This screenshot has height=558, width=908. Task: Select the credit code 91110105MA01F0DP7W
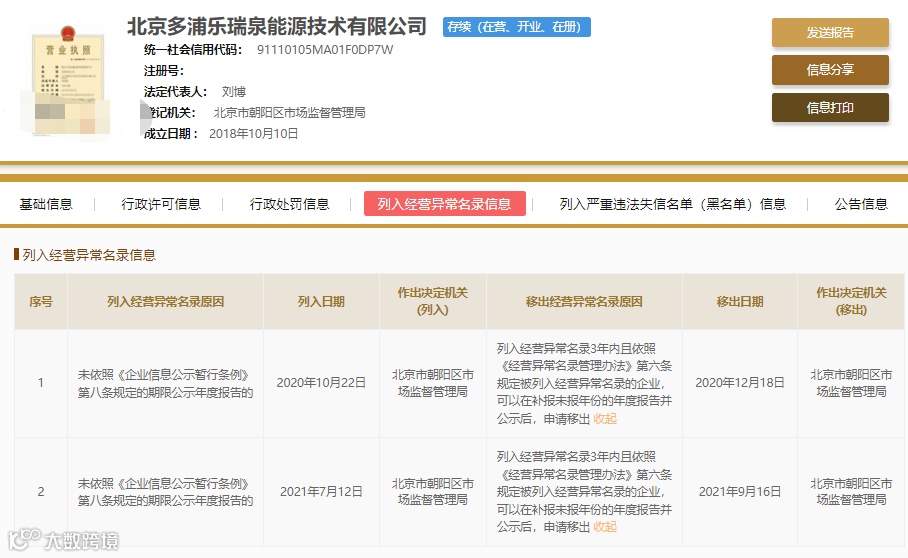[325, 50]
